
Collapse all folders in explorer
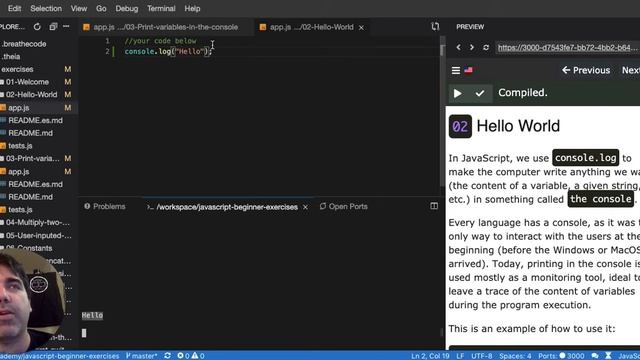click(x=53, y=27)
